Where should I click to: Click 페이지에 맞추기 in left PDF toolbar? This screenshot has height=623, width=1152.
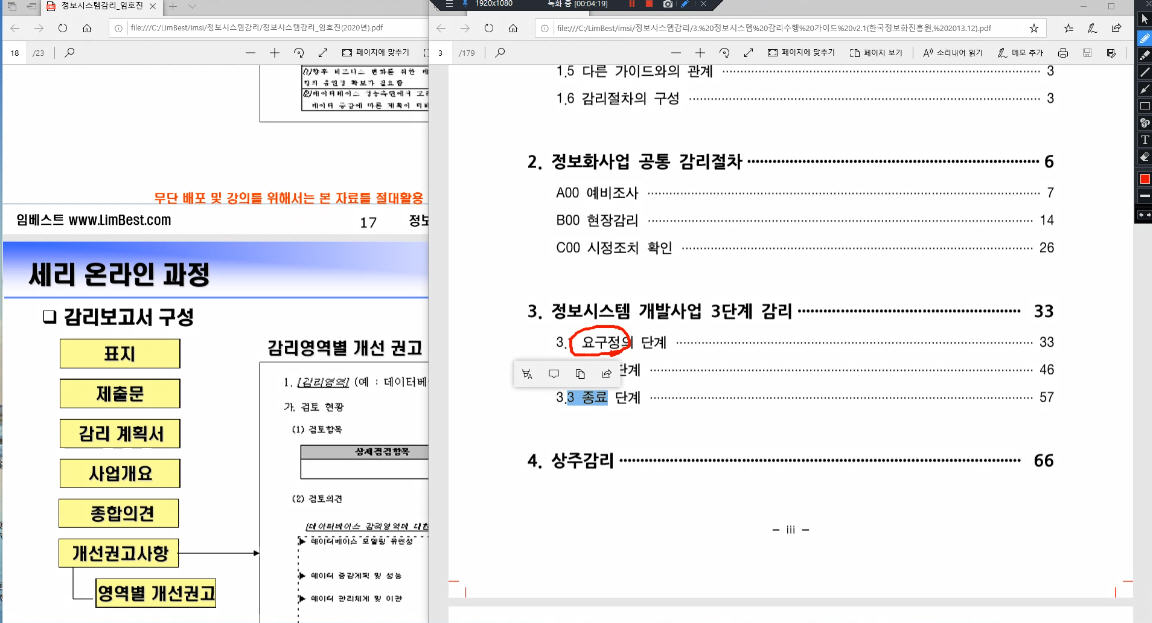[375, 53]
